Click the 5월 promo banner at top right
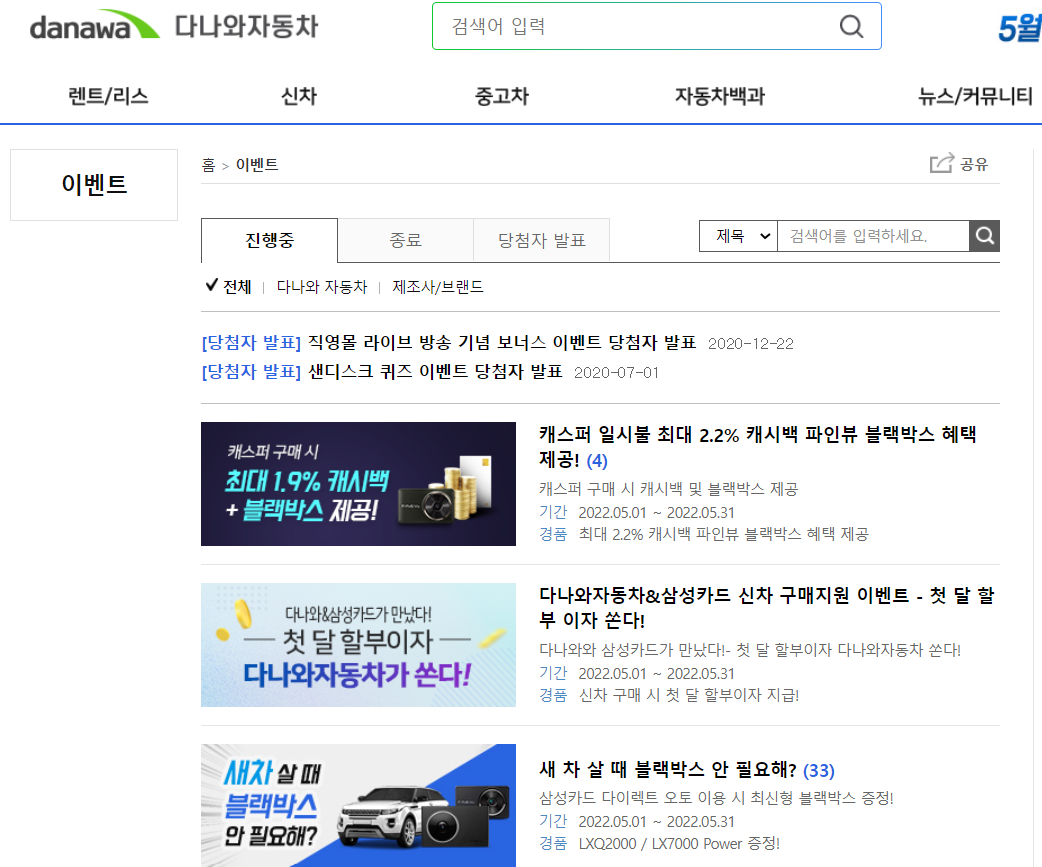Viewport: 1042px width, 867px height. 1019,28
